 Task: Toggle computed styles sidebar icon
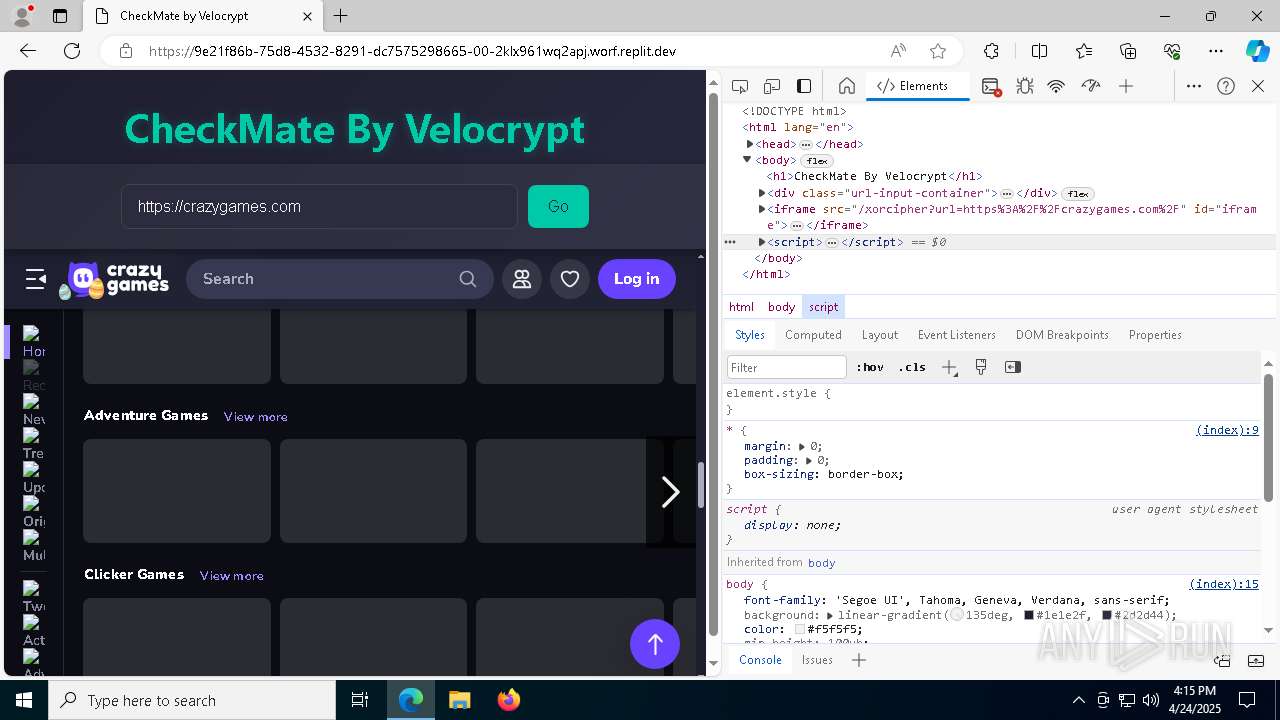click(1013, 367)
